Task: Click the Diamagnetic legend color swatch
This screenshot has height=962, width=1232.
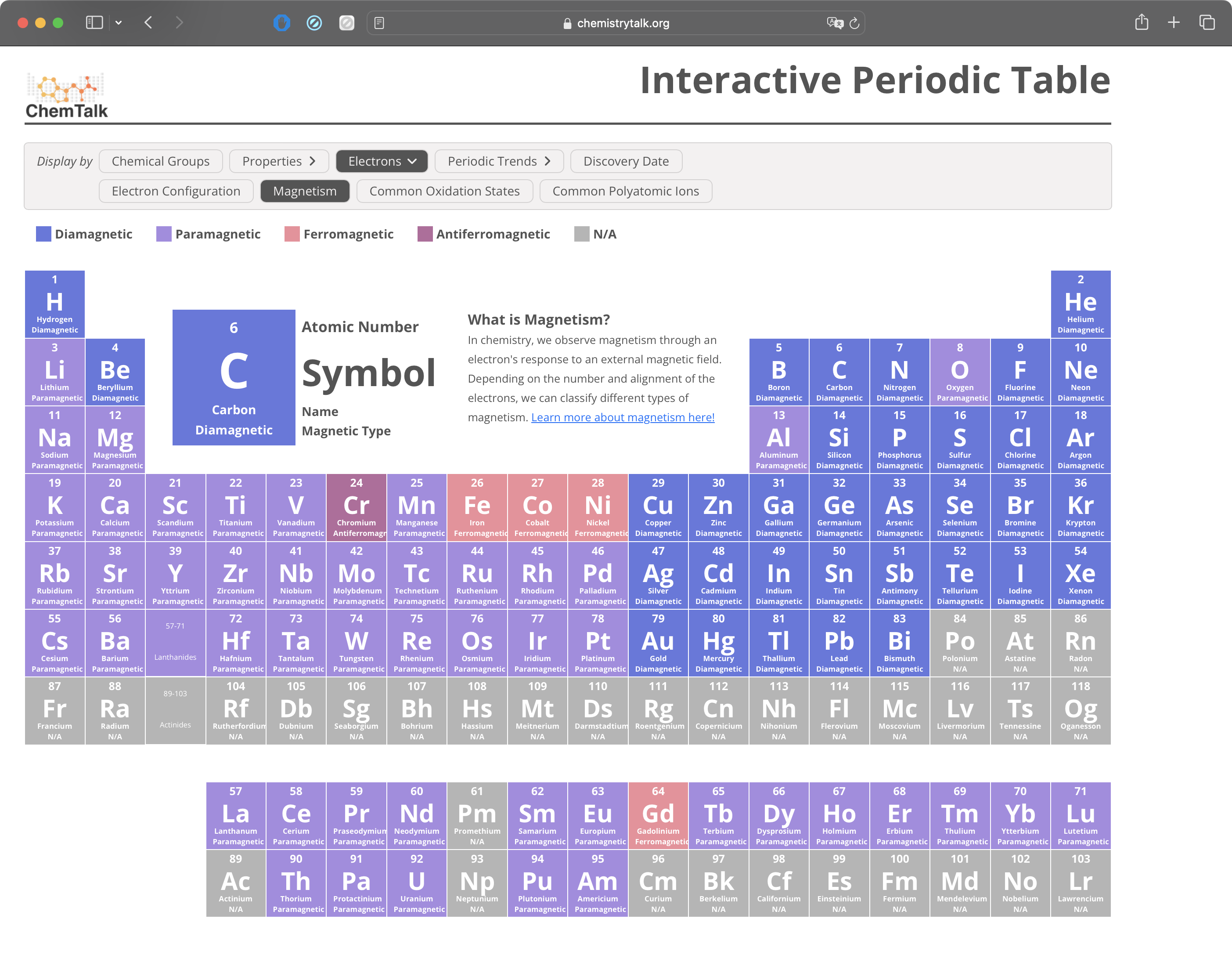Action: click(43, 234)
